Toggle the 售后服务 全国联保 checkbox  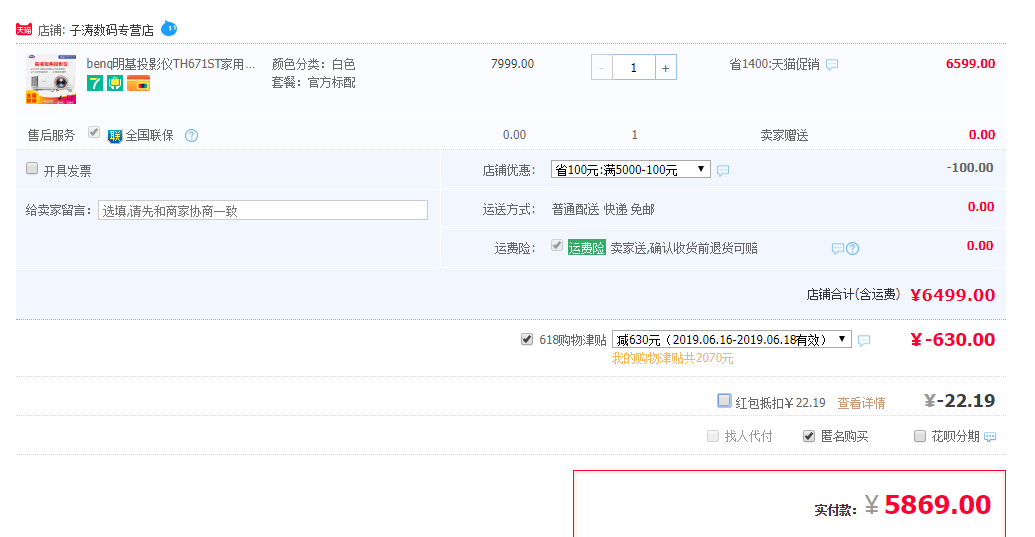pyautogui.click(x=94, y=133)
